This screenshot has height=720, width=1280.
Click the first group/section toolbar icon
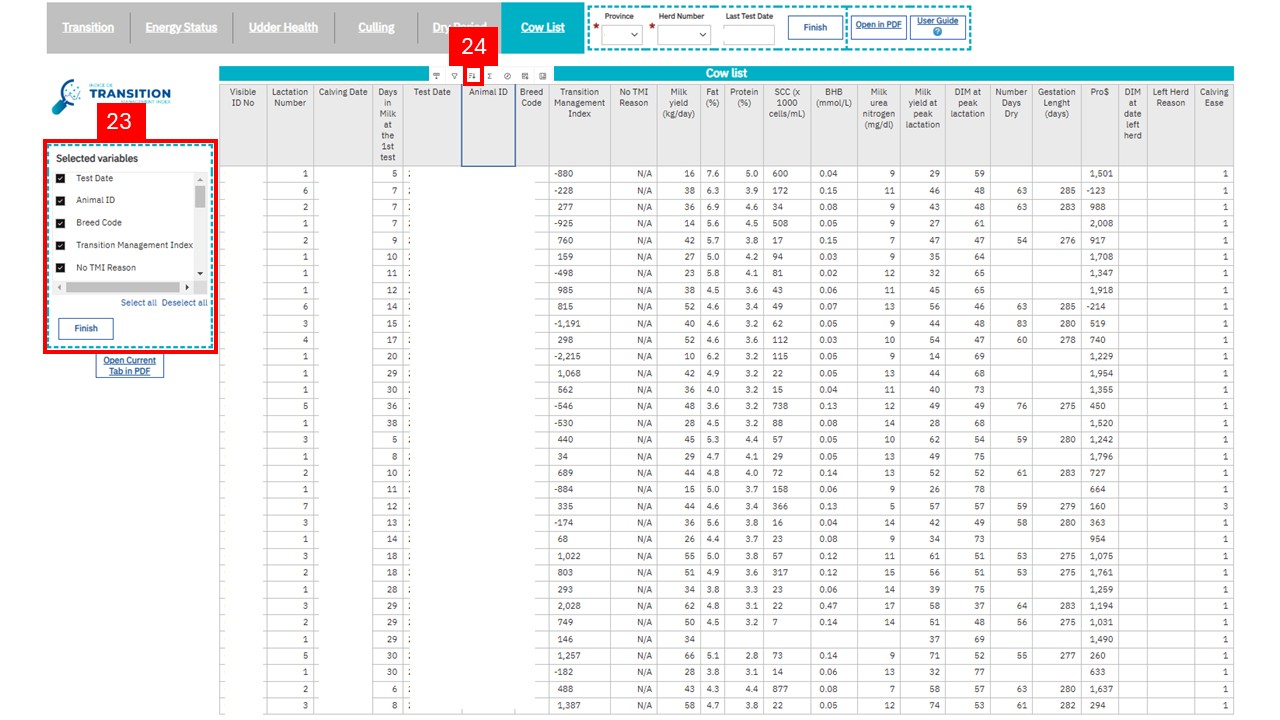tap(436, 75)
